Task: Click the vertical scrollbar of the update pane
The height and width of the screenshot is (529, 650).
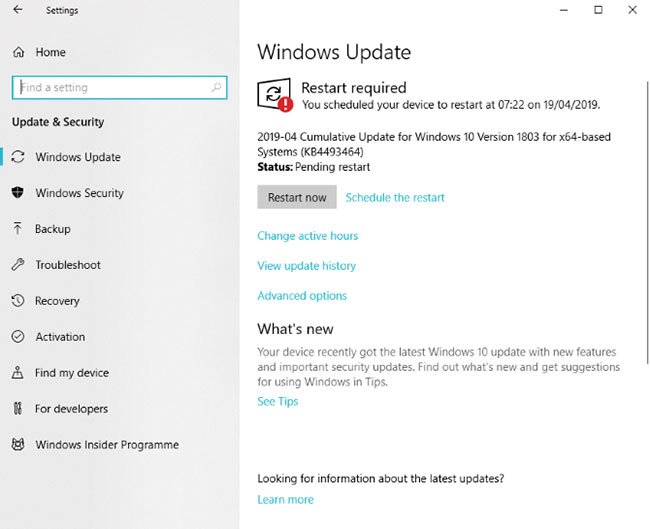Action: coord(647,223)
